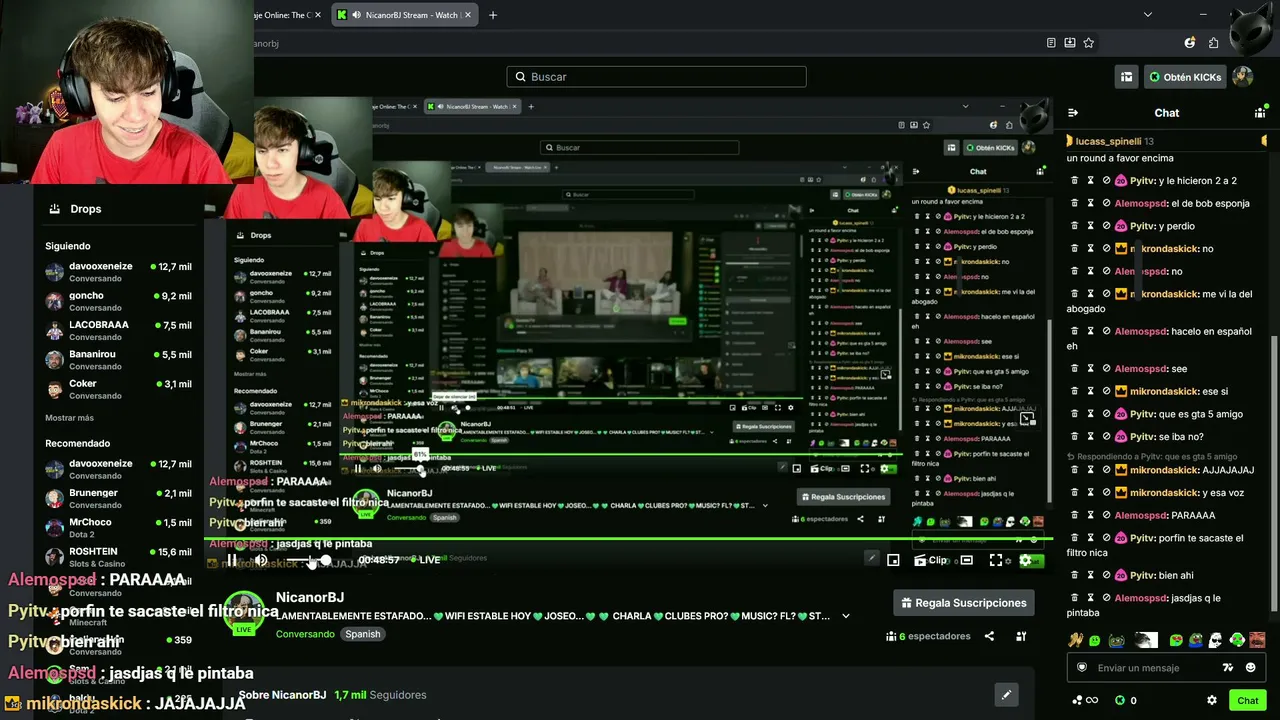Collapse the chat panel with the arrow icon

point(1073,113)
